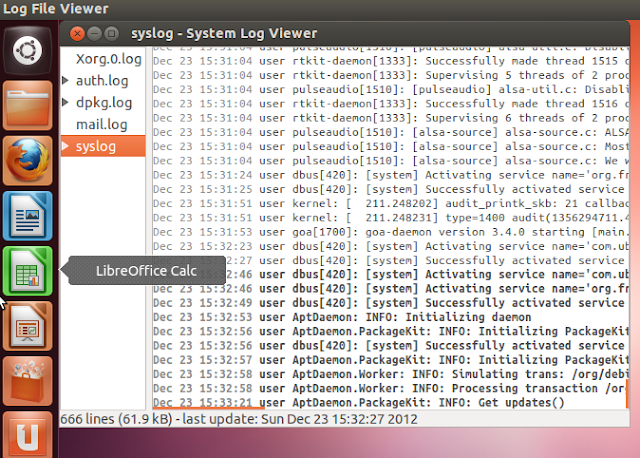This screenshot has height=458, width=640.
Task: Click the status bar showing 666 lines
Action: point(344,419)
